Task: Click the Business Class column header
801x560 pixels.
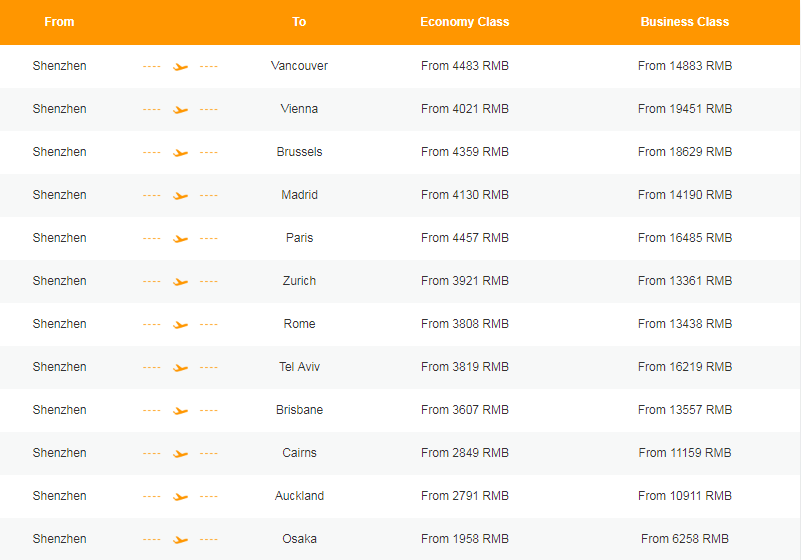Action: (684, 22)
